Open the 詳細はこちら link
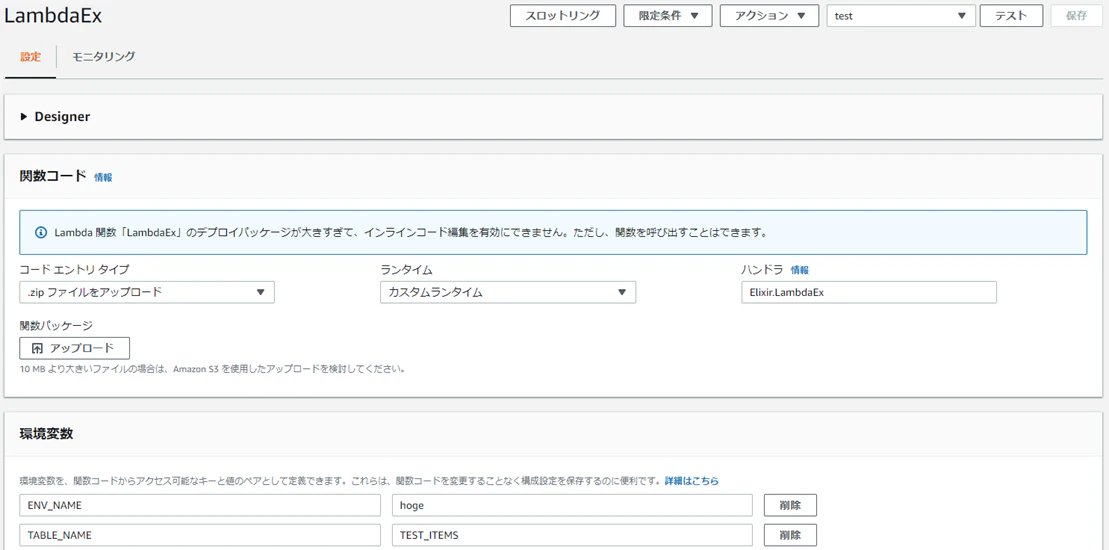The height and width of the screenshot is (550, 1109). click(x=692, y=481)
